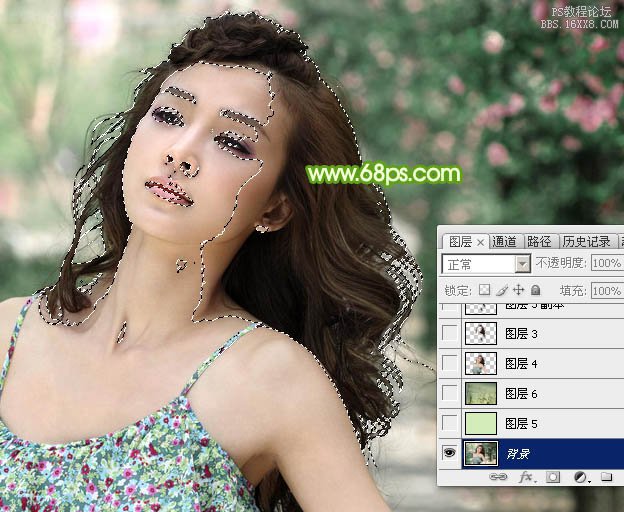Click the 不透明度 label
The image size is (624, 512).
click(x=561, y=263)
